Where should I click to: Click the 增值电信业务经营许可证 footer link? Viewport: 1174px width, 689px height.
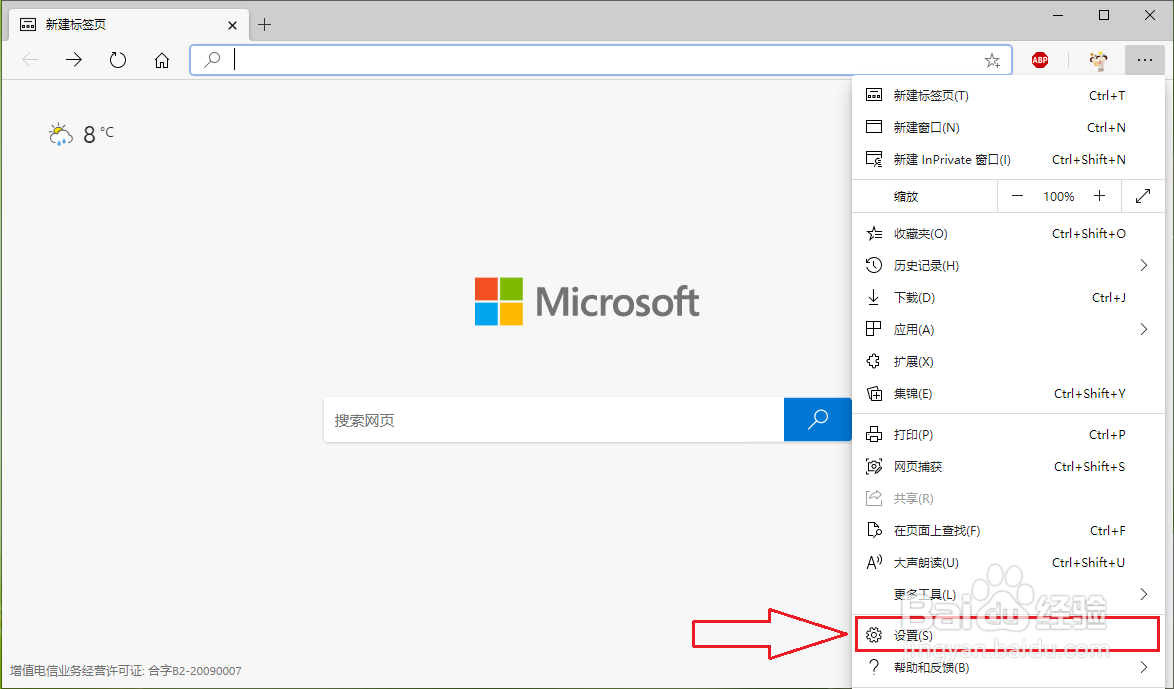tap(126, 671)
